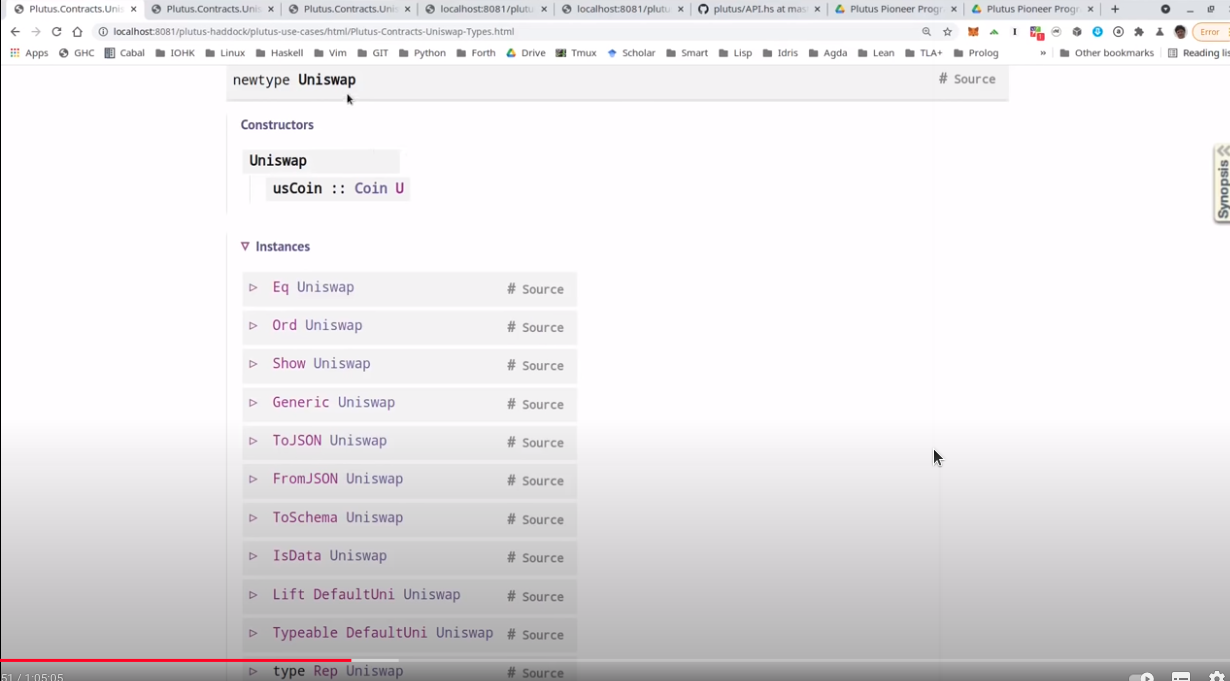Expand the Eq Uniswap instance
The width and height of the screenshot is (1230, 681).
[253, 288]
